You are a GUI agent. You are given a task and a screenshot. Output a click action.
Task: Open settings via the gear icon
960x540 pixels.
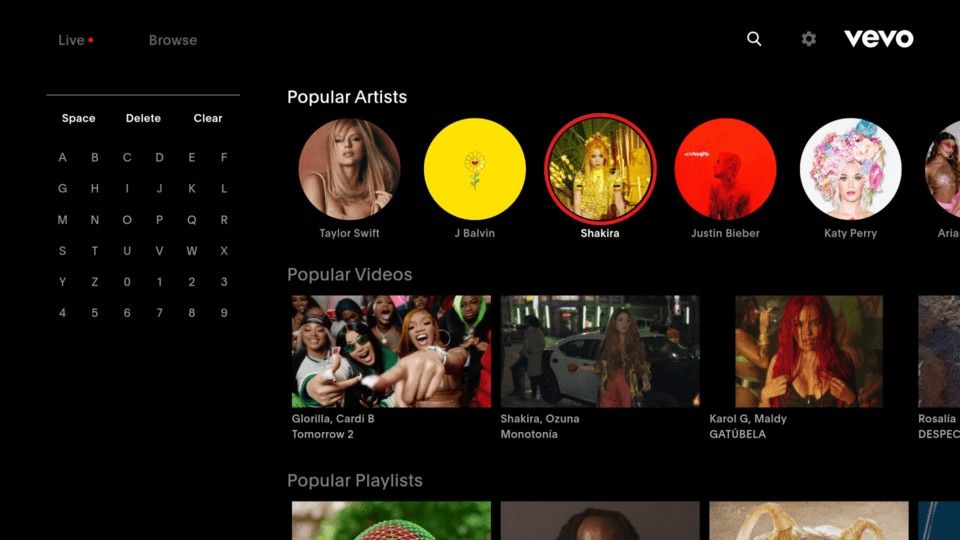click(809, 39)
